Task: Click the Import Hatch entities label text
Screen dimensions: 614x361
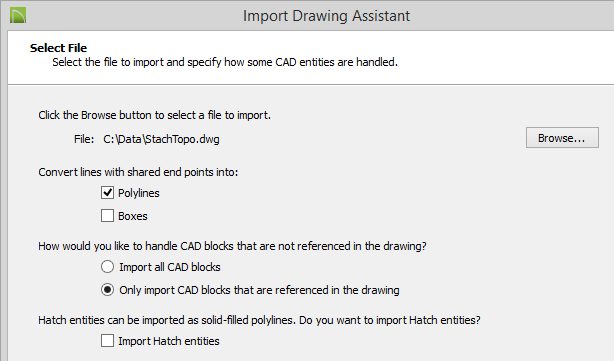Action: [169, 341]
